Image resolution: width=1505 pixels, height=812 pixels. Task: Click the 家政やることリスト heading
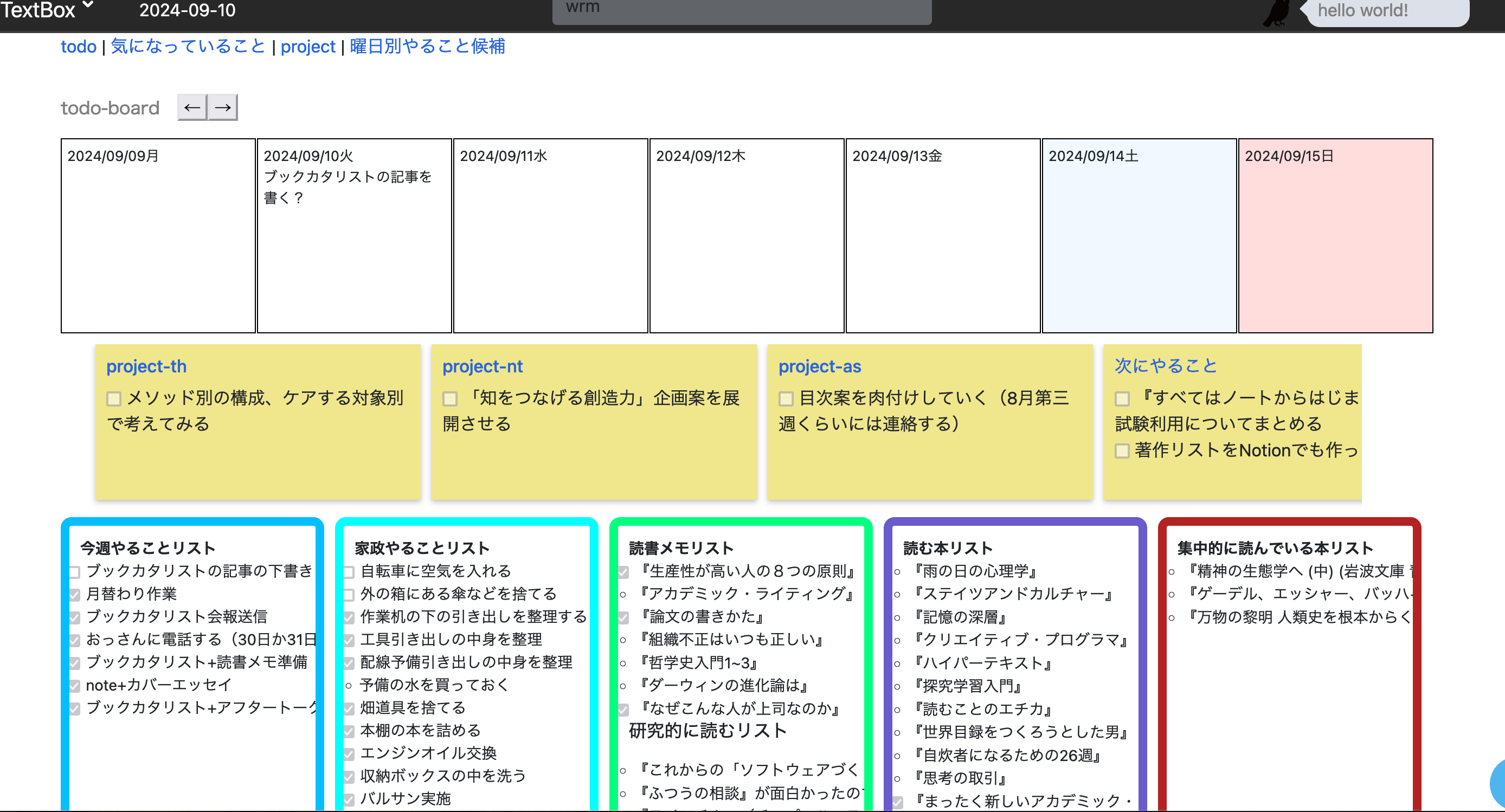(x=422, y=548)
